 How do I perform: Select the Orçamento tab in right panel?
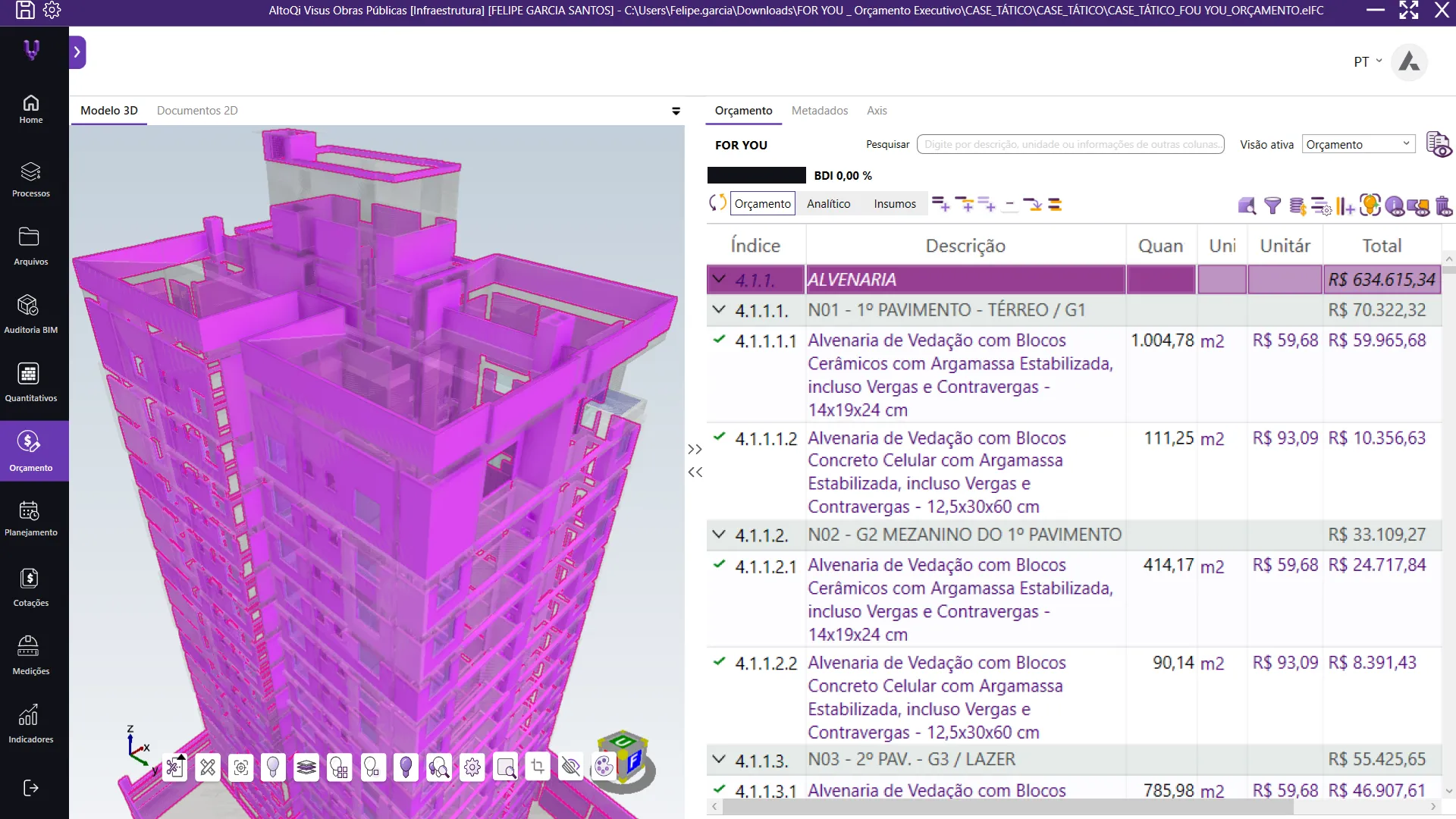(x=743, y=111)
